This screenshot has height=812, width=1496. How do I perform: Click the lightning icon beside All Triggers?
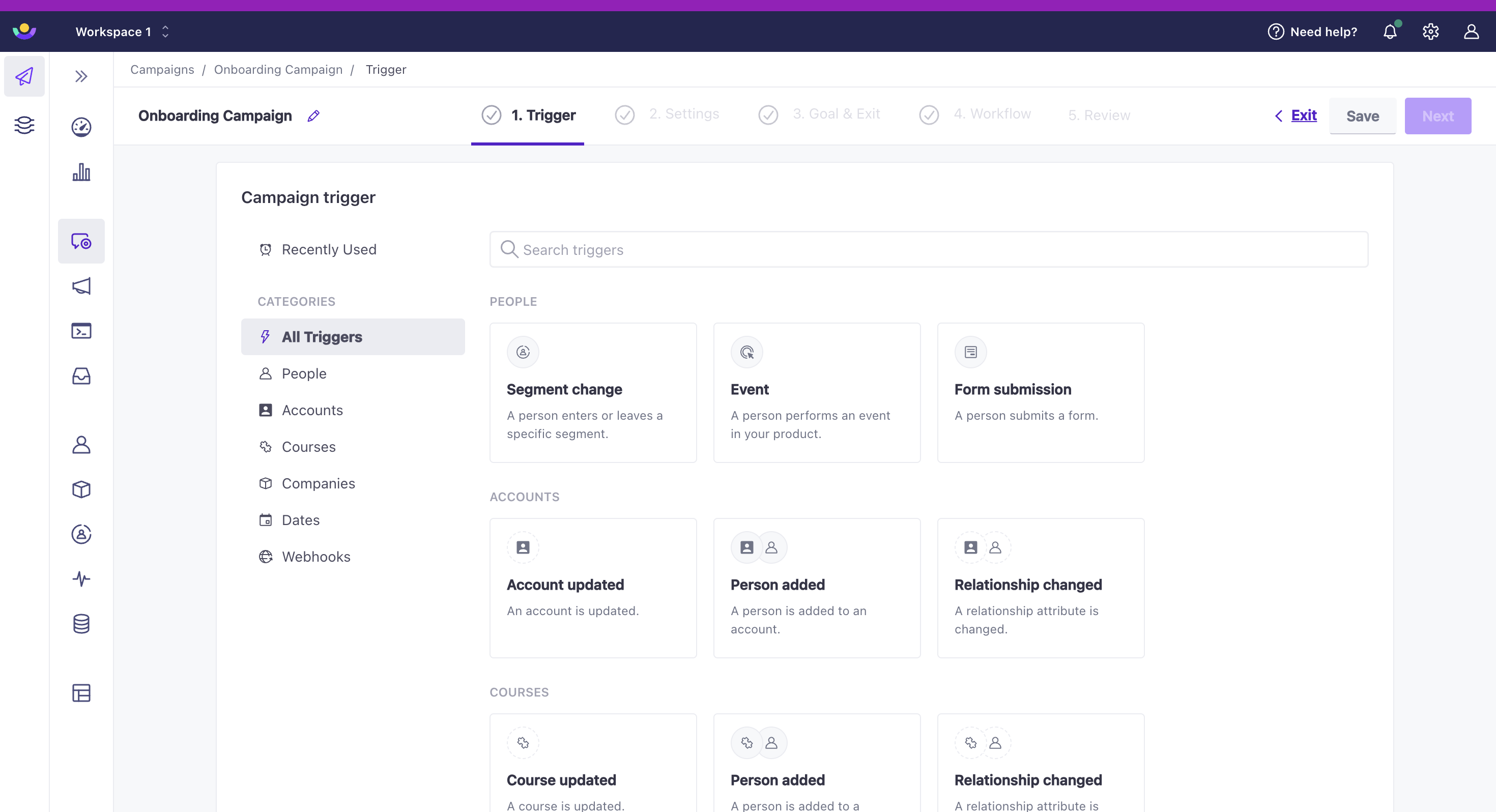coord(266,336)
